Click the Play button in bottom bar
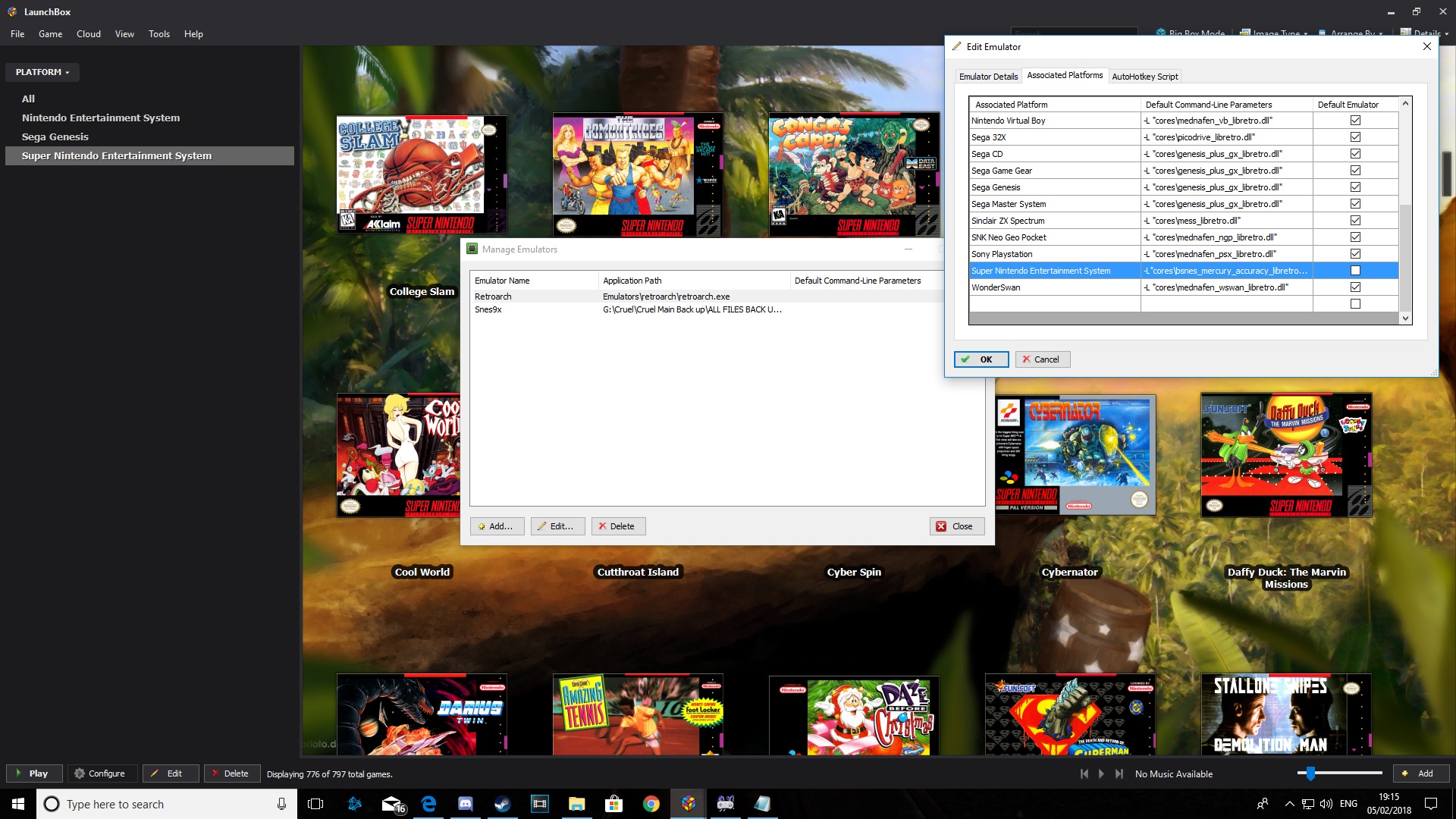Image resolution: width=1456 pixels, height=819 pixels. pos(34,773)
